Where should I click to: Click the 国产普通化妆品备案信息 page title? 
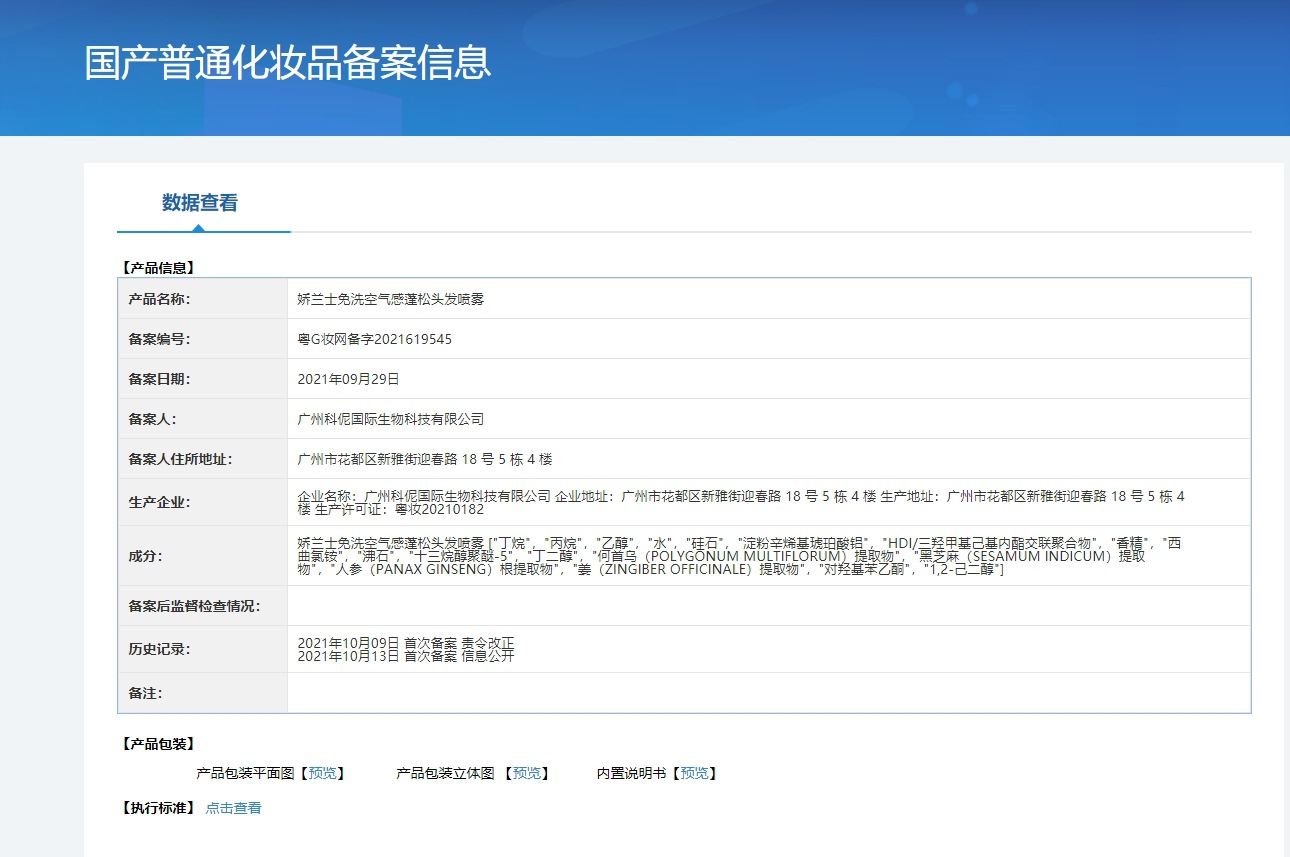[x=288, y=63]
